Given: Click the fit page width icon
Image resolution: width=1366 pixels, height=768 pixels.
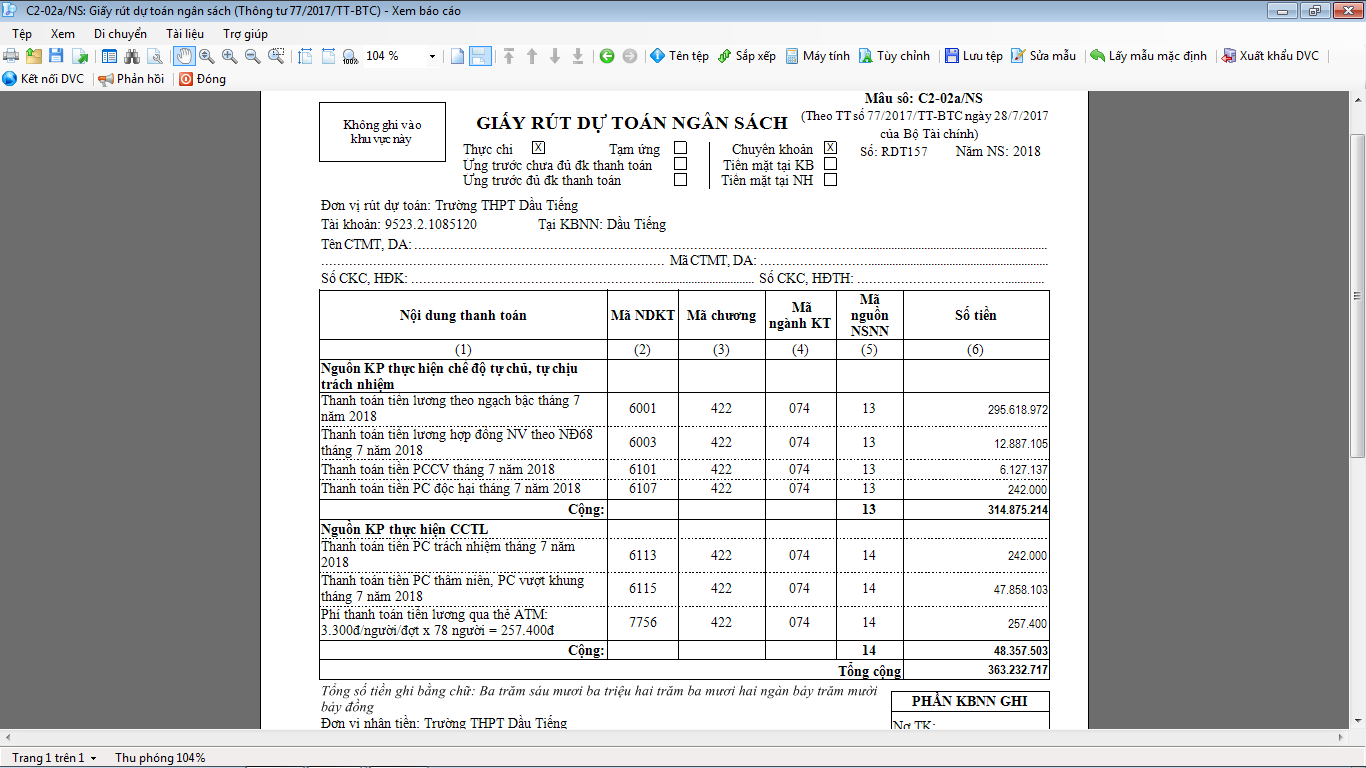Looking at the screenshot, I should coord(306,56).
